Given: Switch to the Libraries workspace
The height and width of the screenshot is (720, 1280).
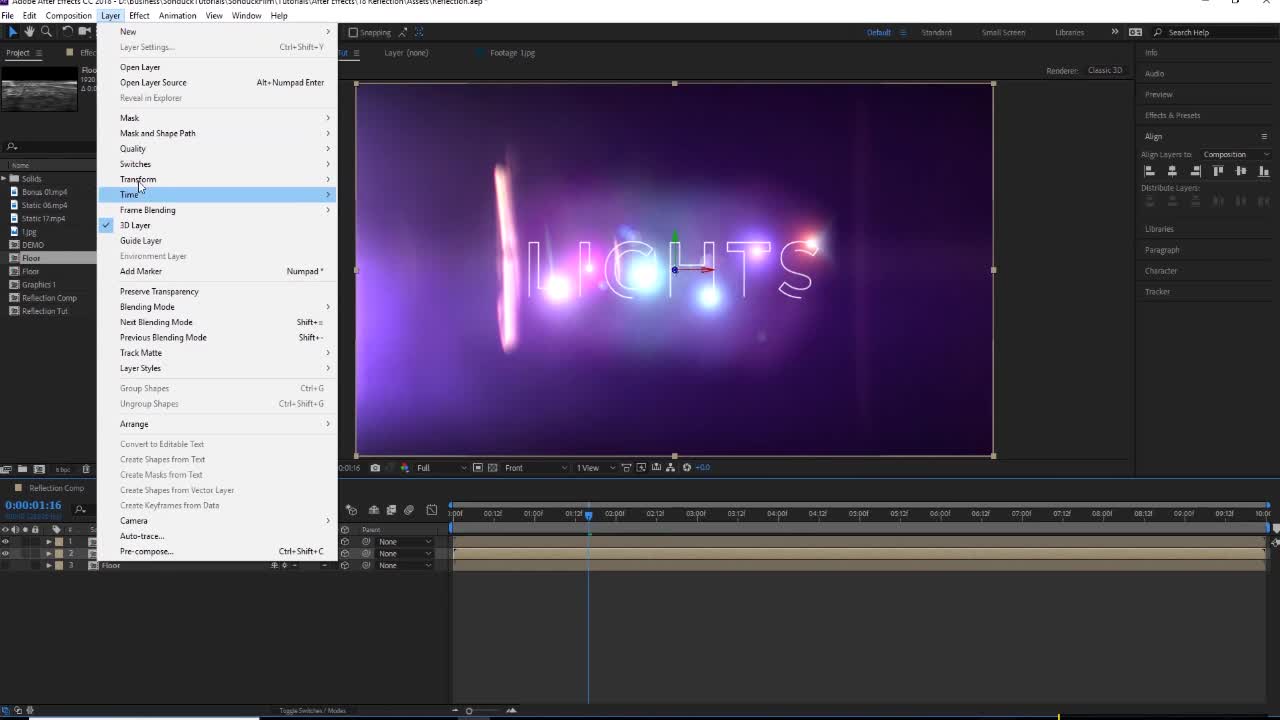Looking at the screenshot, I should point(1069,32).
